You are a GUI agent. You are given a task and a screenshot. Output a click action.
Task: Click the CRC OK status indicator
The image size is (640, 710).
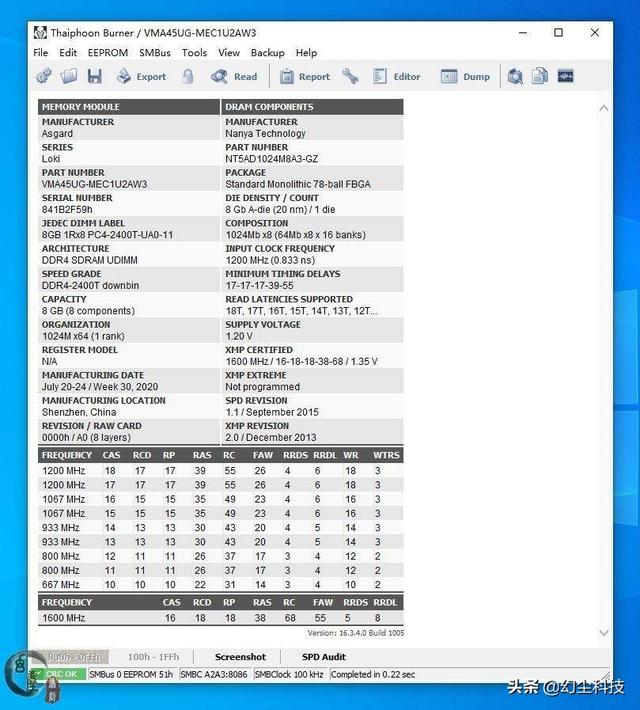click(59, 674)
